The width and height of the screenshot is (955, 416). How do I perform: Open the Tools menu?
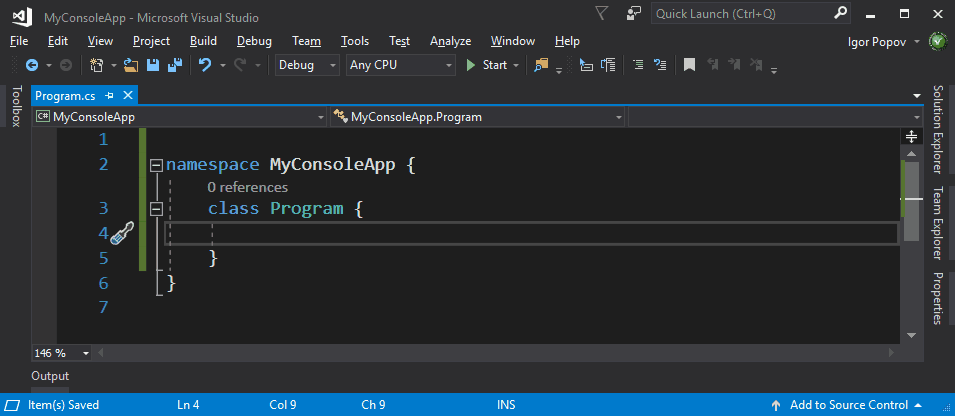tap(354, 41)
